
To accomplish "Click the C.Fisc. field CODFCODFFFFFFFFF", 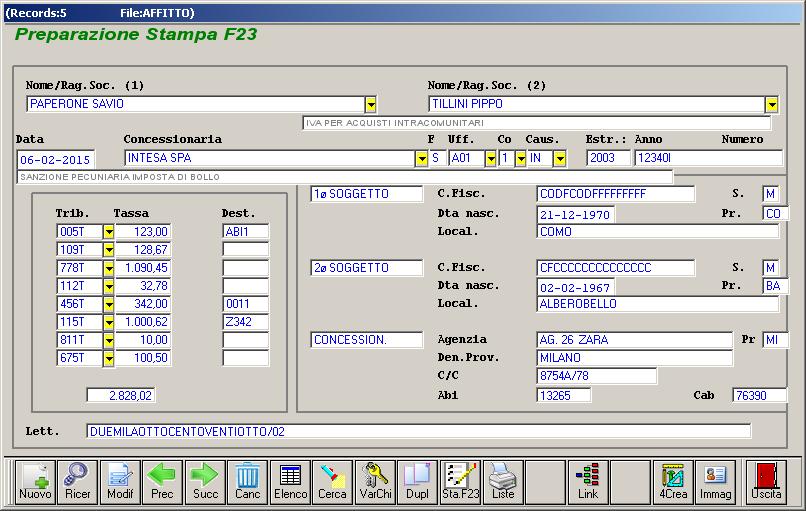I will [615, 194].
